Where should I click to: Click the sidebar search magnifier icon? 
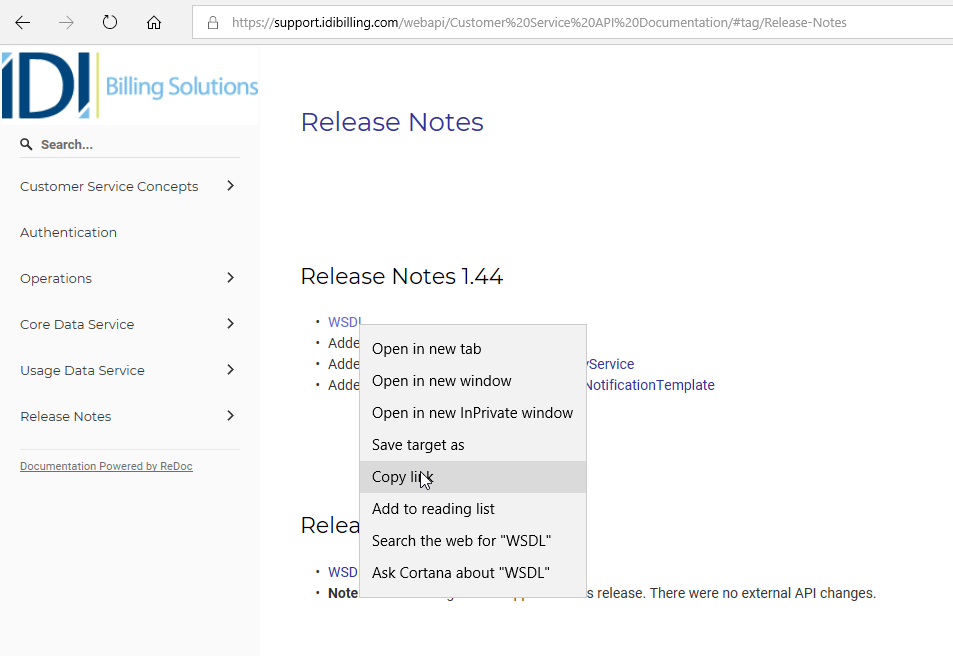pyautogui.click(x=27, y=144)
